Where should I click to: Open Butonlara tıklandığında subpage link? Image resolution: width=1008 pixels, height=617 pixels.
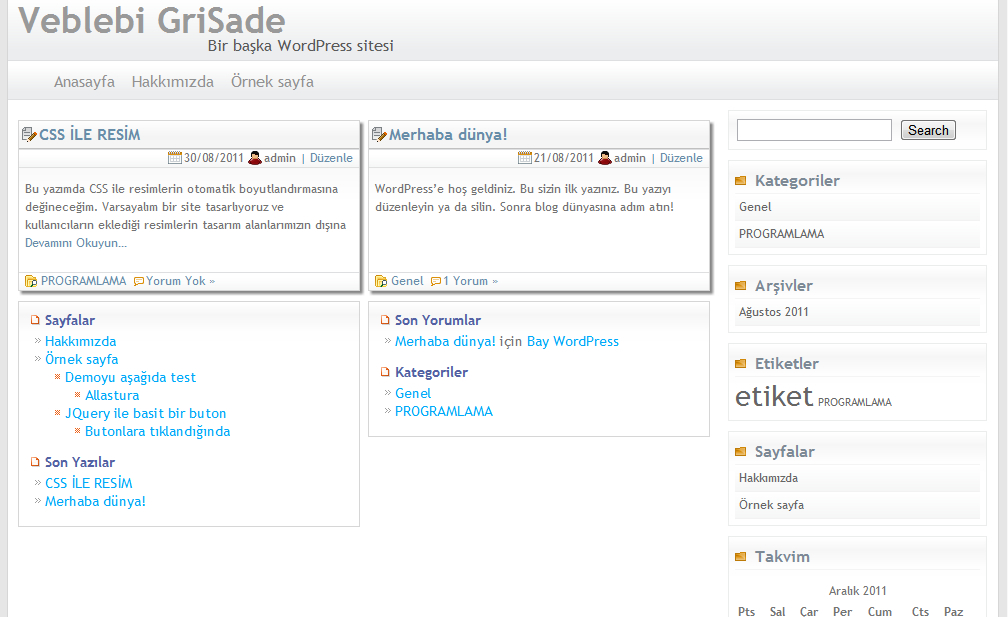pyautogui.click(x=158, y=431)
